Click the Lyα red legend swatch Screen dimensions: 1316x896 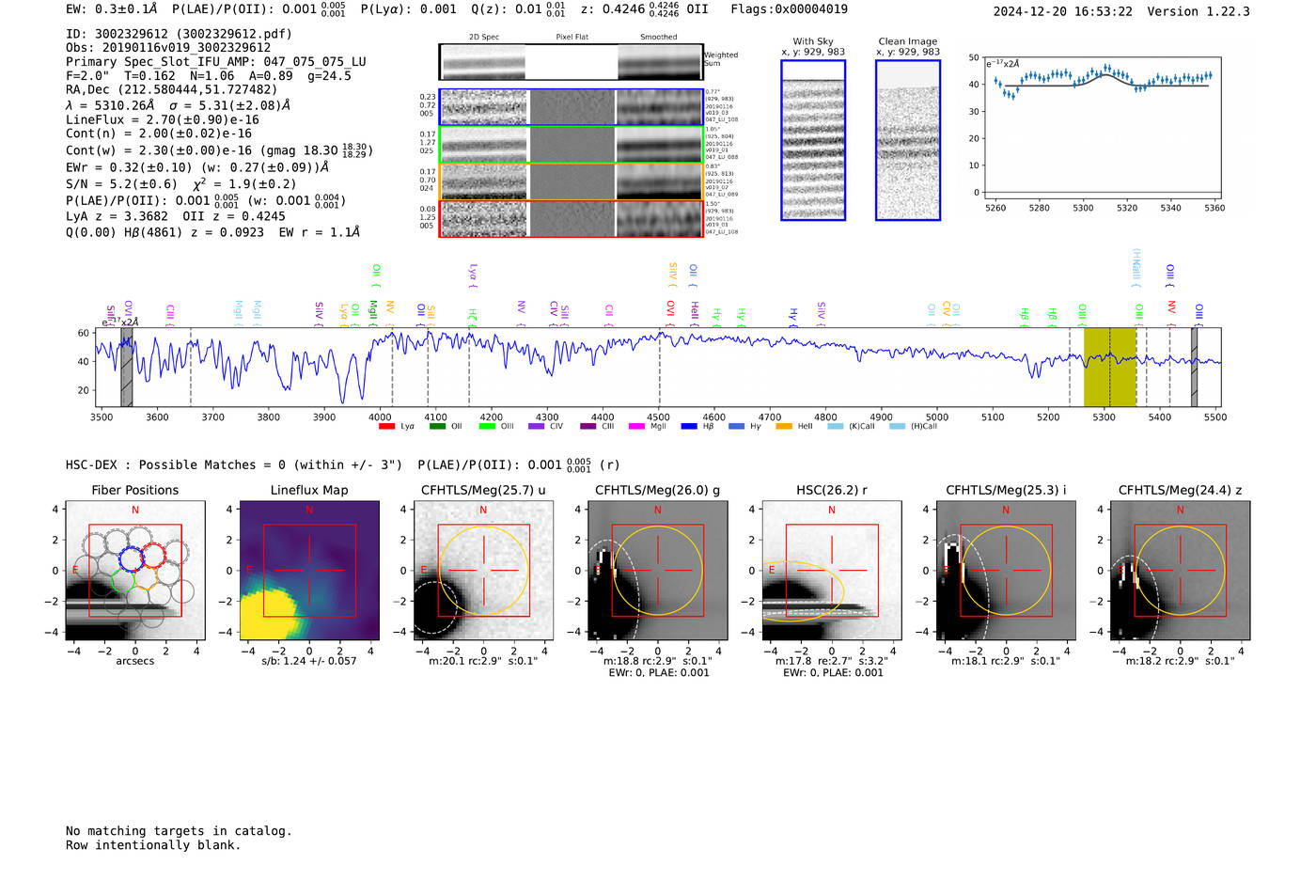click(386, 427)
